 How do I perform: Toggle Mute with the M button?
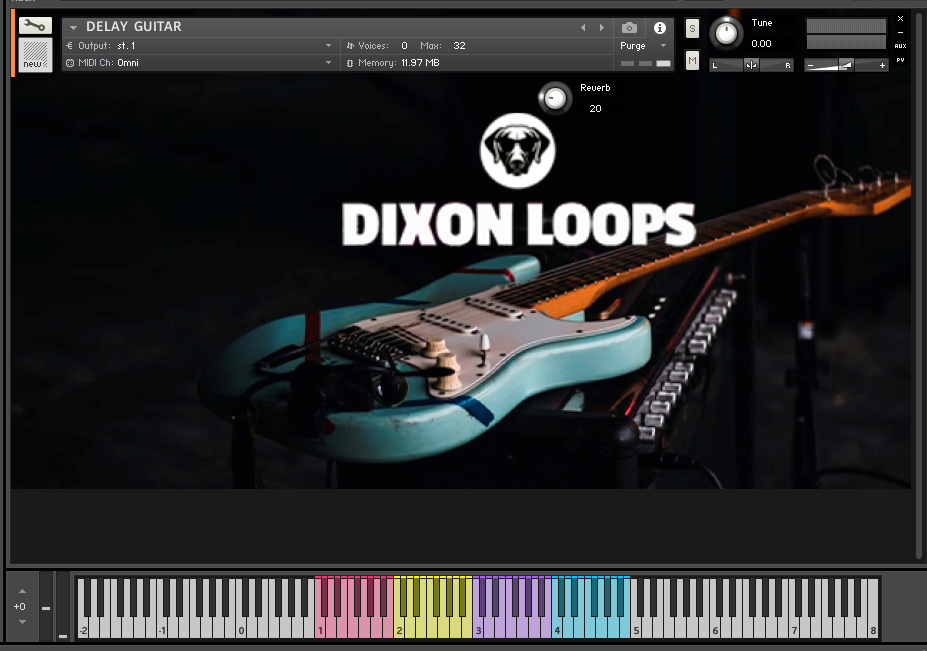692,61
